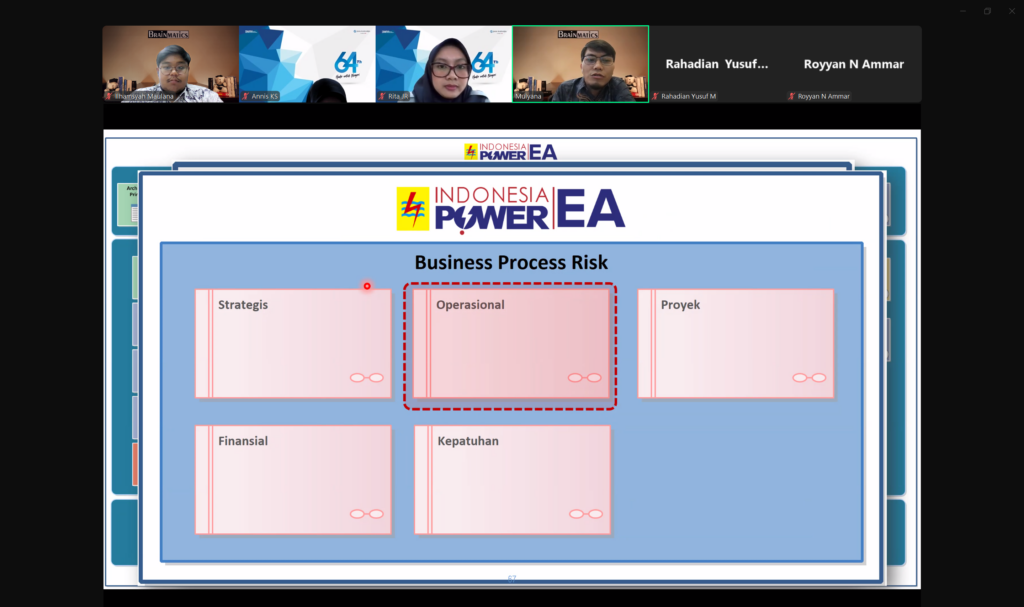Click the link icon in Proyek box
The height and width of the screenshot is (607, 1024).
[x=809, y=378]
